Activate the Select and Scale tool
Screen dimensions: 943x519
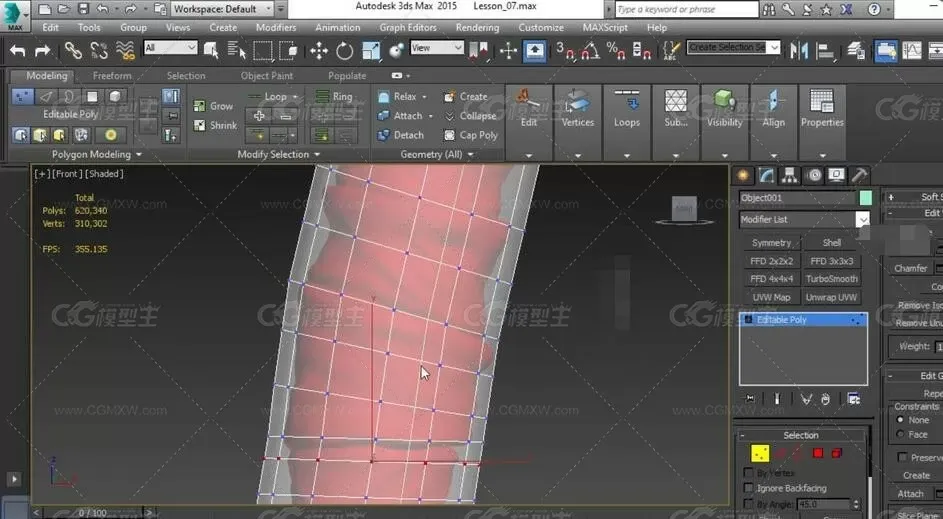(x=371, y=51)
